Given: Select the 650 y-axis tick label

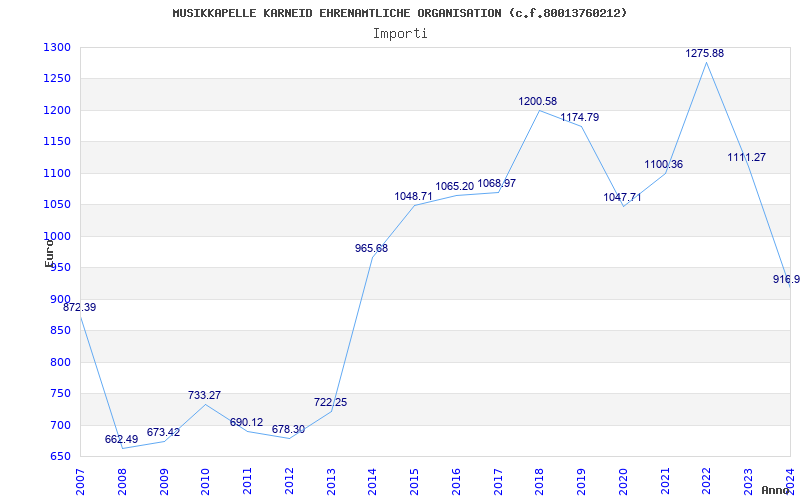Looking at the screenshot, I should point(60,457).
